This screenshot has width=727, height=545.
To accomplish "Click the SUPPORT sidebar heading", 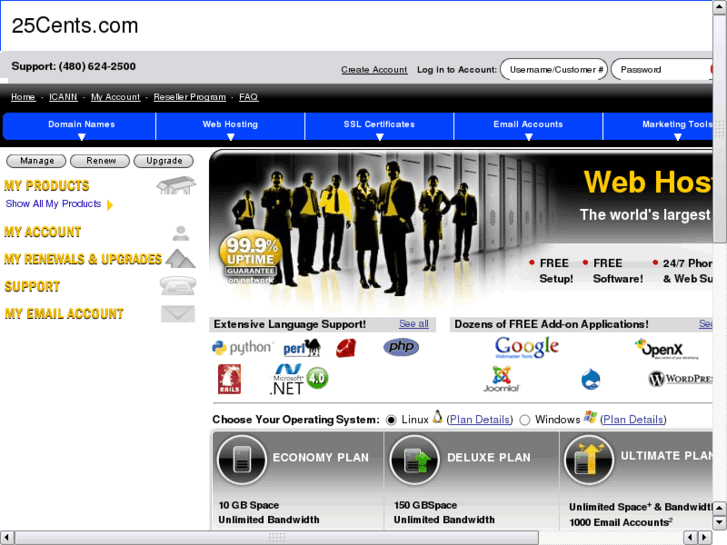I will tap(32, 286).
